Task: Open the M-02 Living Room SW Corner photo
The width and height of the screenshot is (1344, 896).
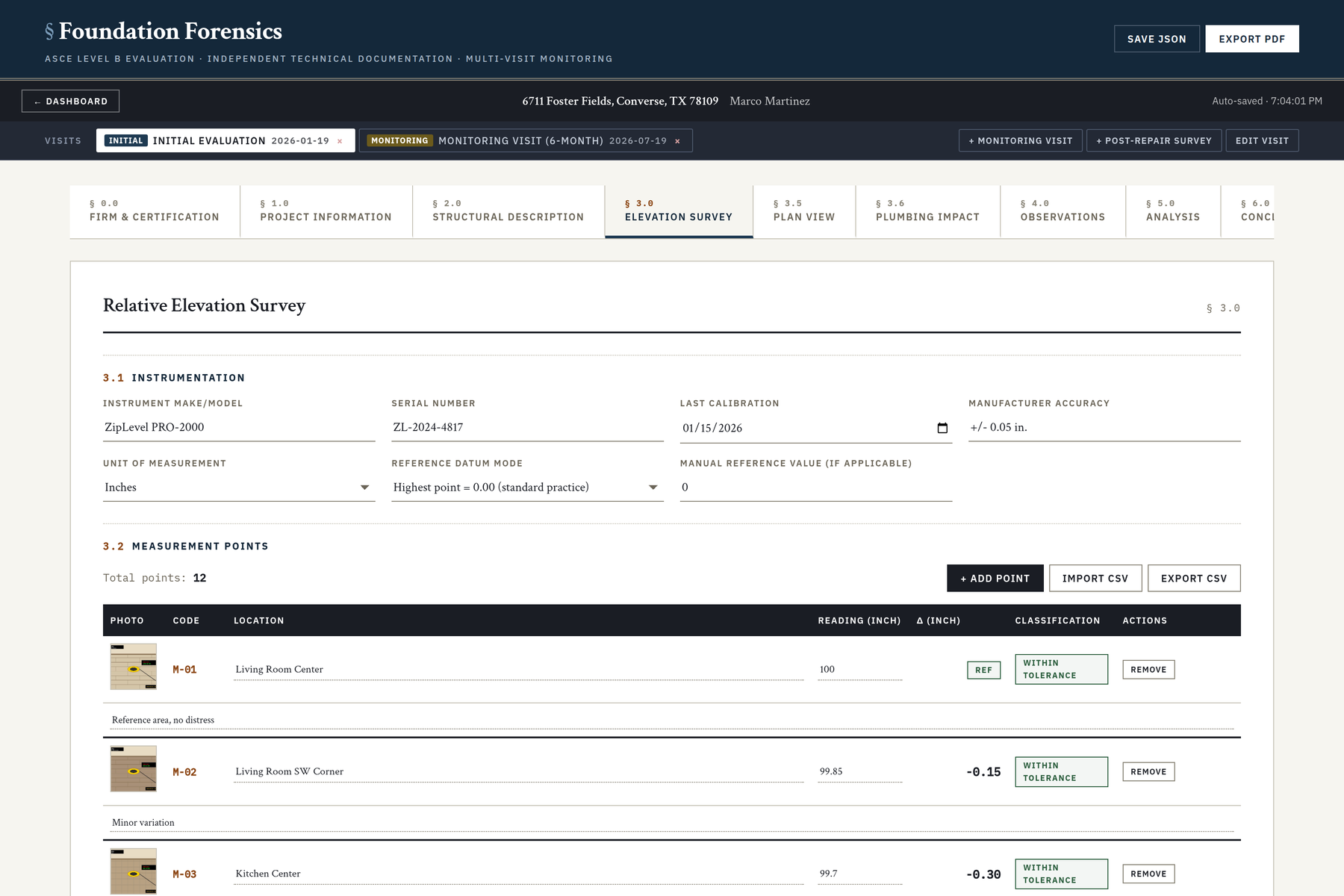Action: tap(134, 769)
